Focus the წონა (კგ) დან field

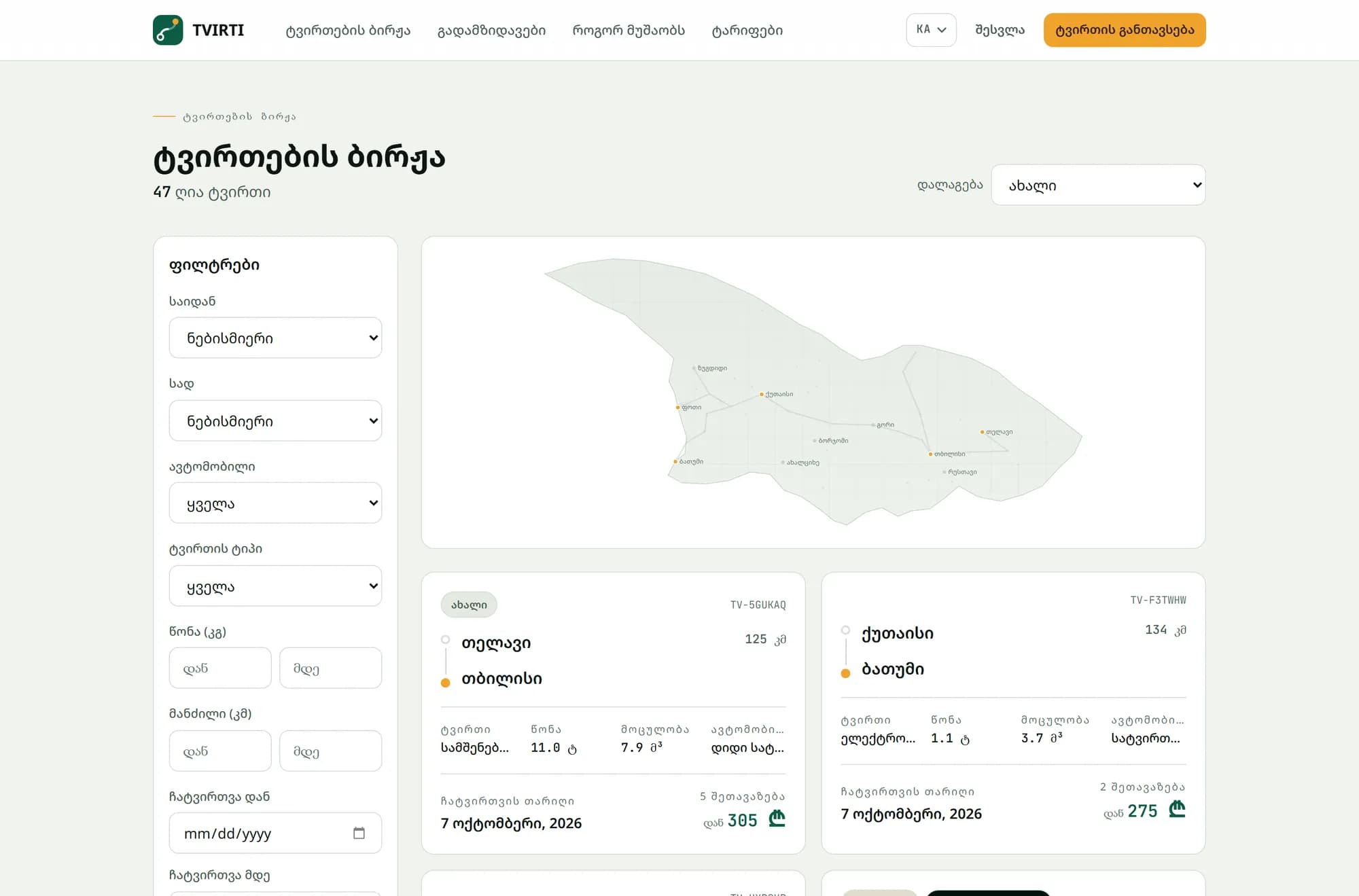(220, 668)
